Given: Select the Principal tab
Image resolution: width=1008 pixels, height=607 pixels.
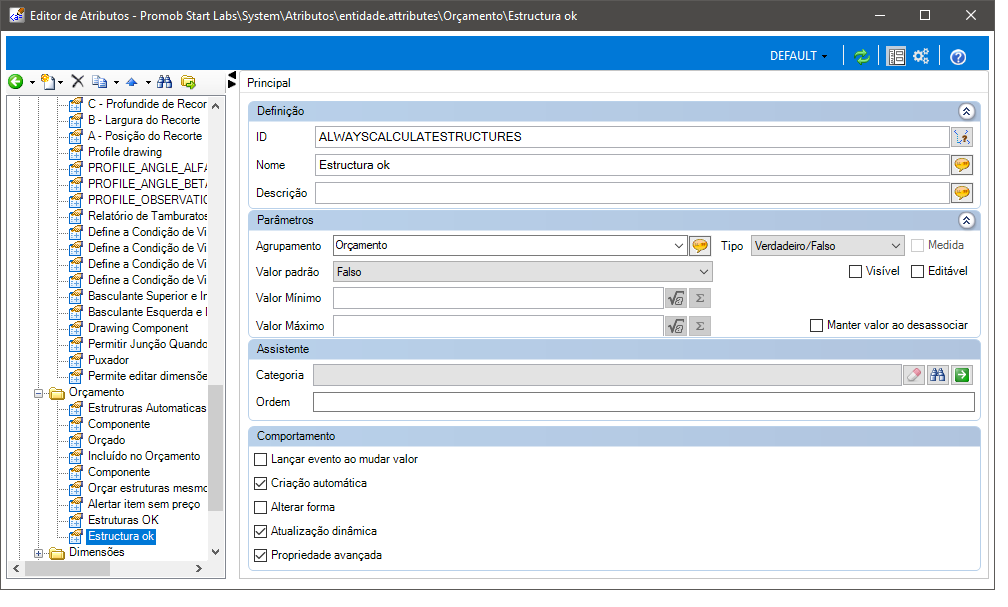Looking at the screenshot, I should [x=269, y=83].
